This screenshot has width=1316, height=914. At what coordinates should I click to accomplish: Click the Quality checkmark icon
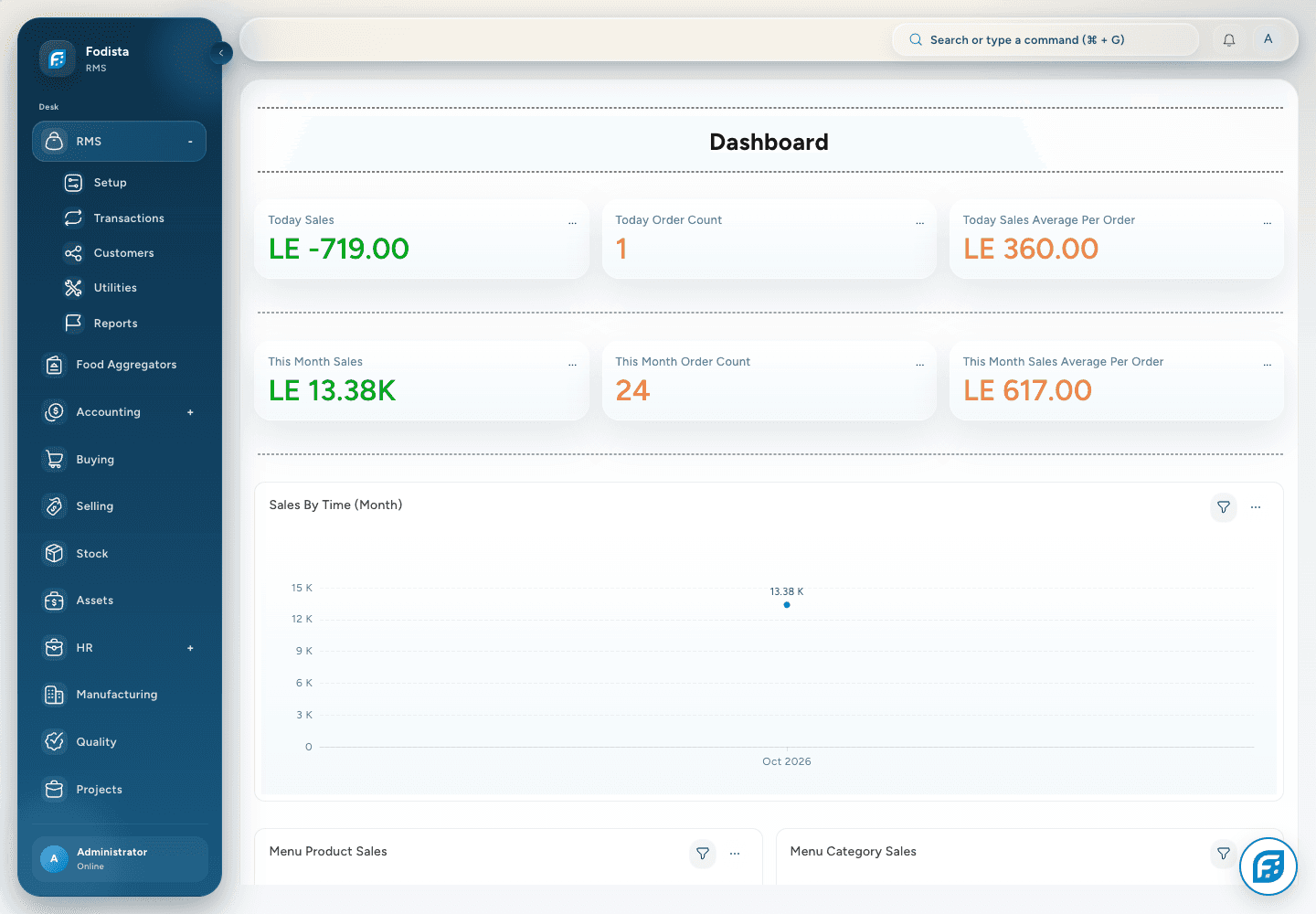[55, 741]
